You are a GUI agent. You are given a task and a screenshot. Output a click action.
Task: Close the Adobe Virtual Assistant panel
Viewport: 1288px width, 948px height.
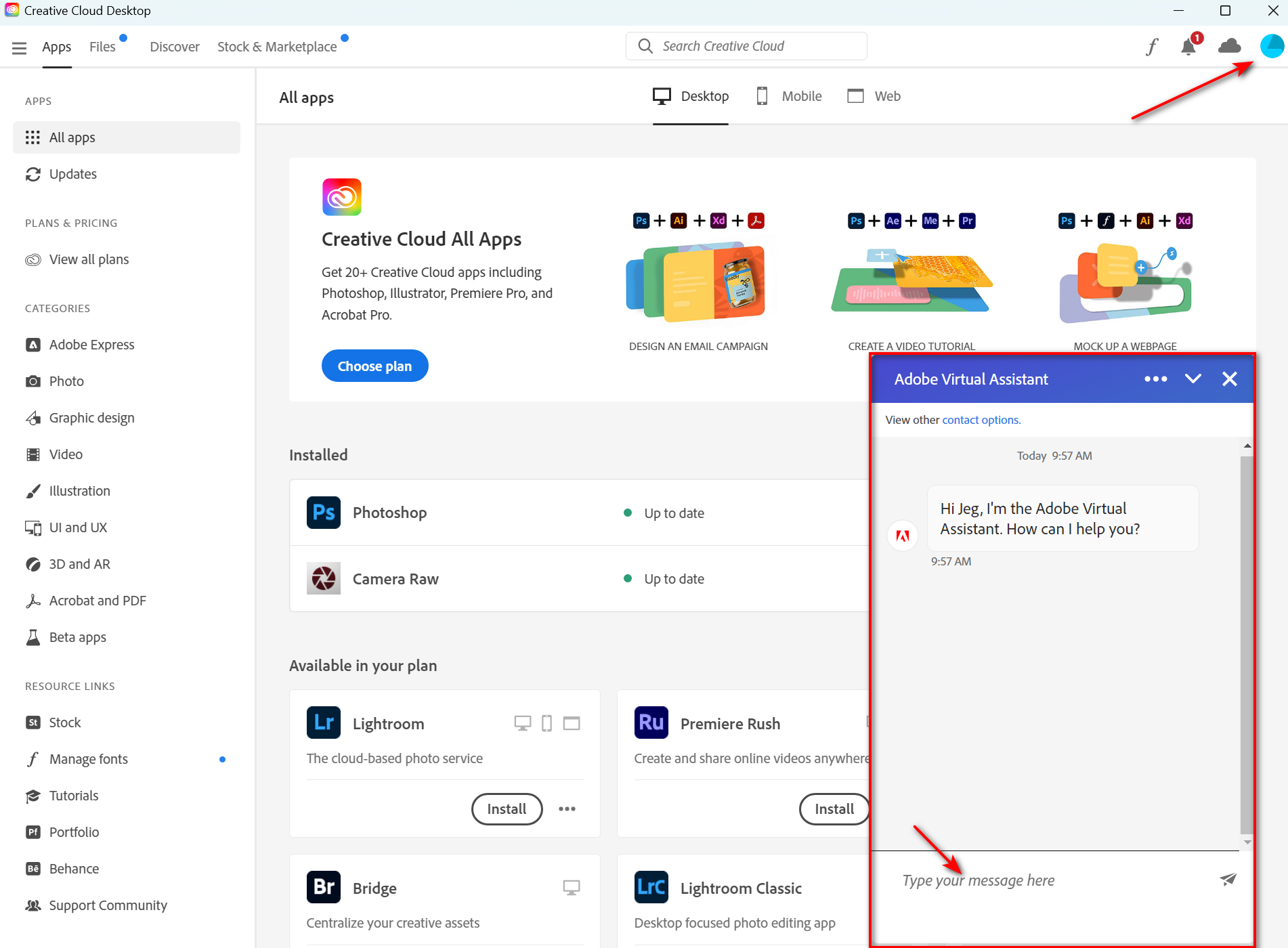coord(1230,379)
